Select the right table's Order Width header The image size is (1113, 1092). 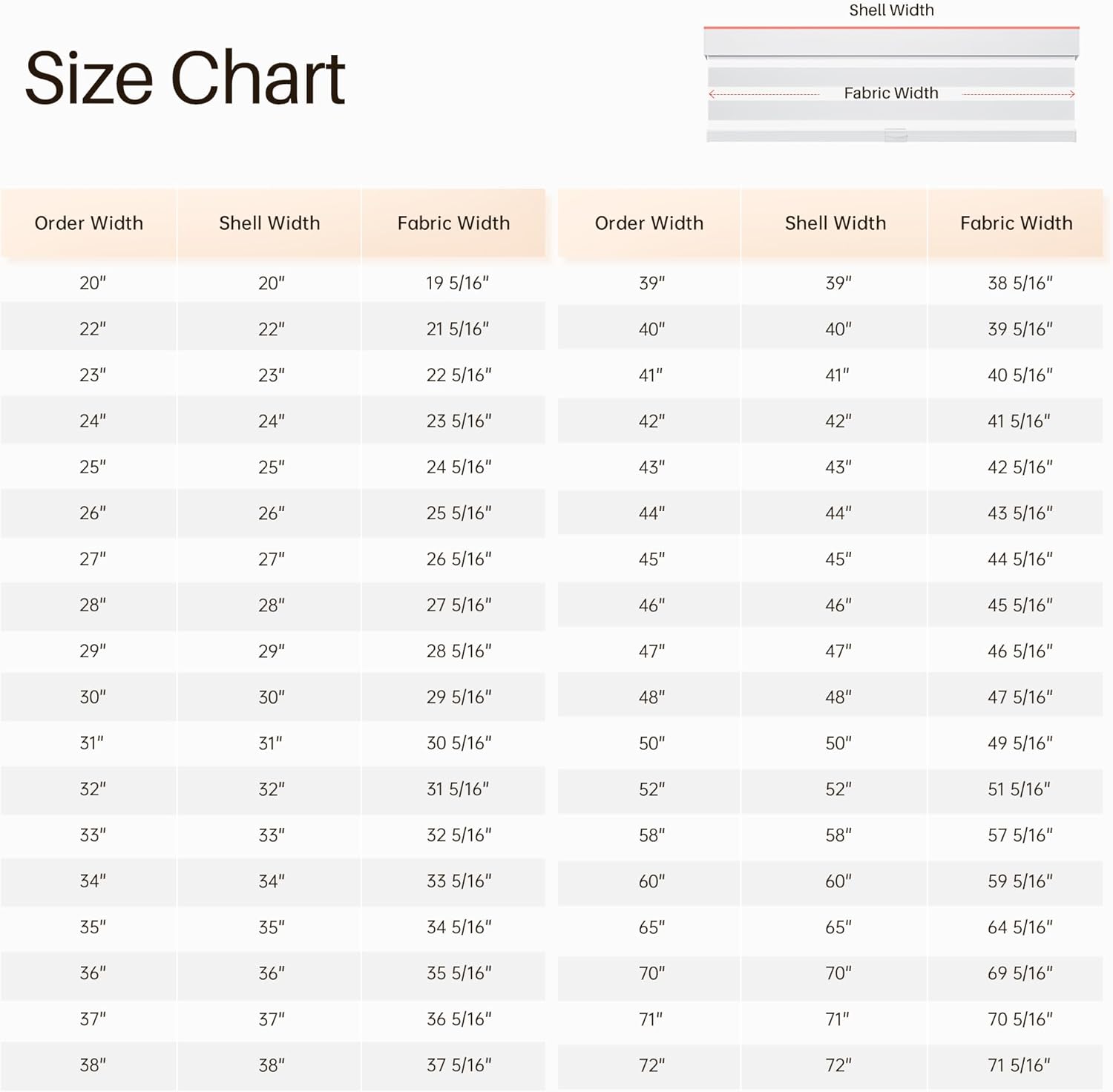point(649,223)
